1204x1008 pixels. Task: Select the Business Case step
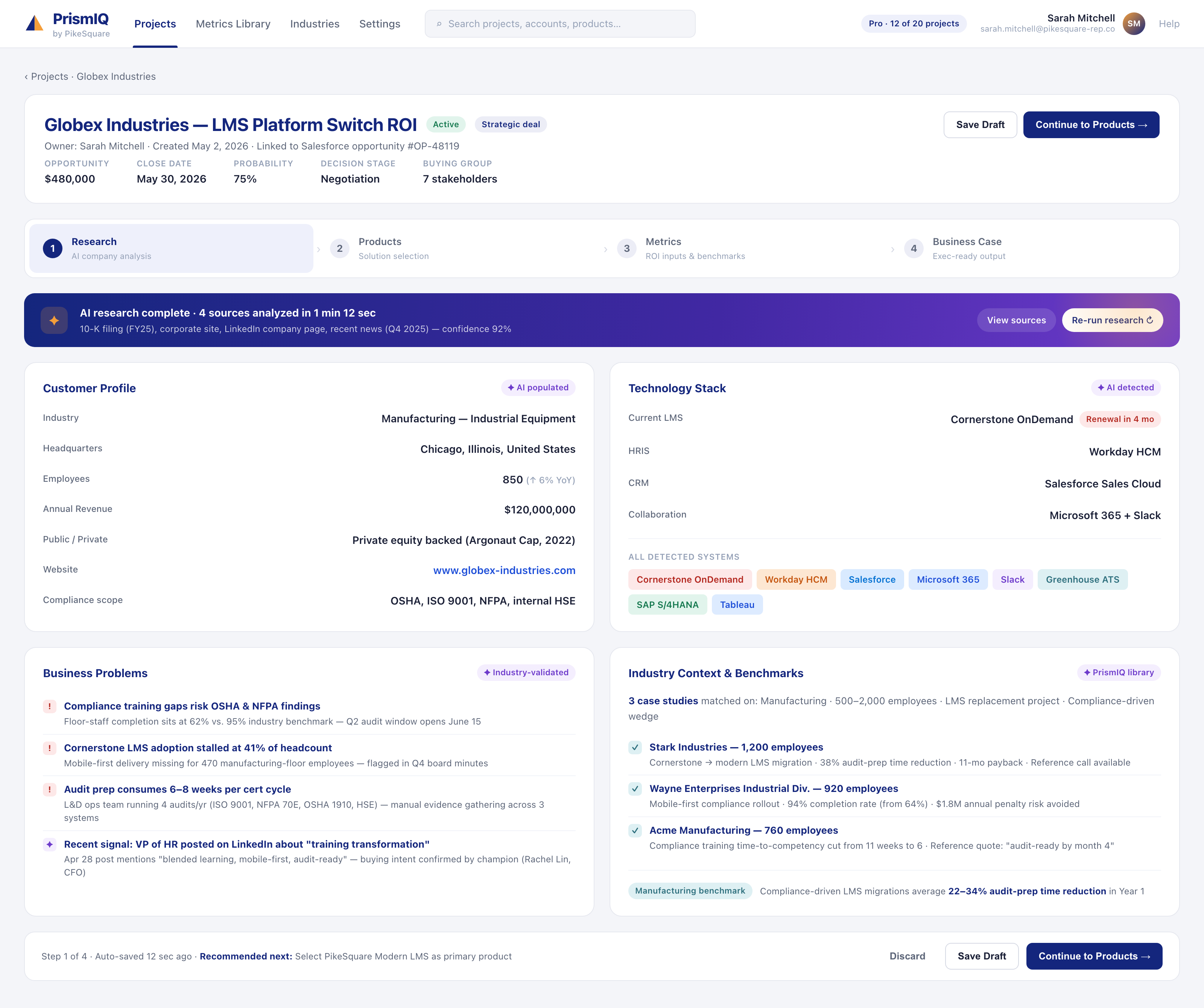[x=1032, y=248]
